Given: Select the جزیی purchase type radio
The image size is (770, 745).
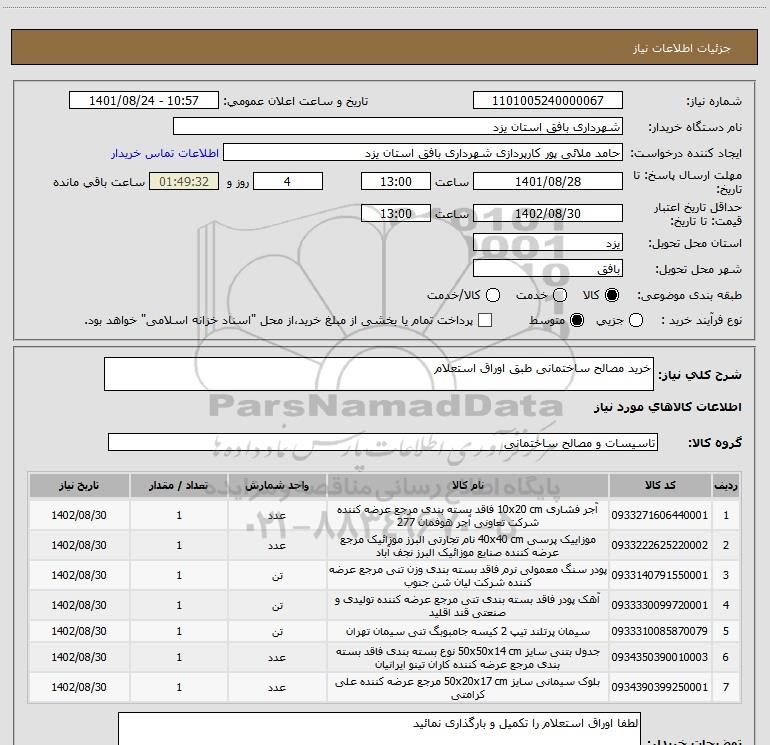Looking at the screenshot, I should pos(636,320).
